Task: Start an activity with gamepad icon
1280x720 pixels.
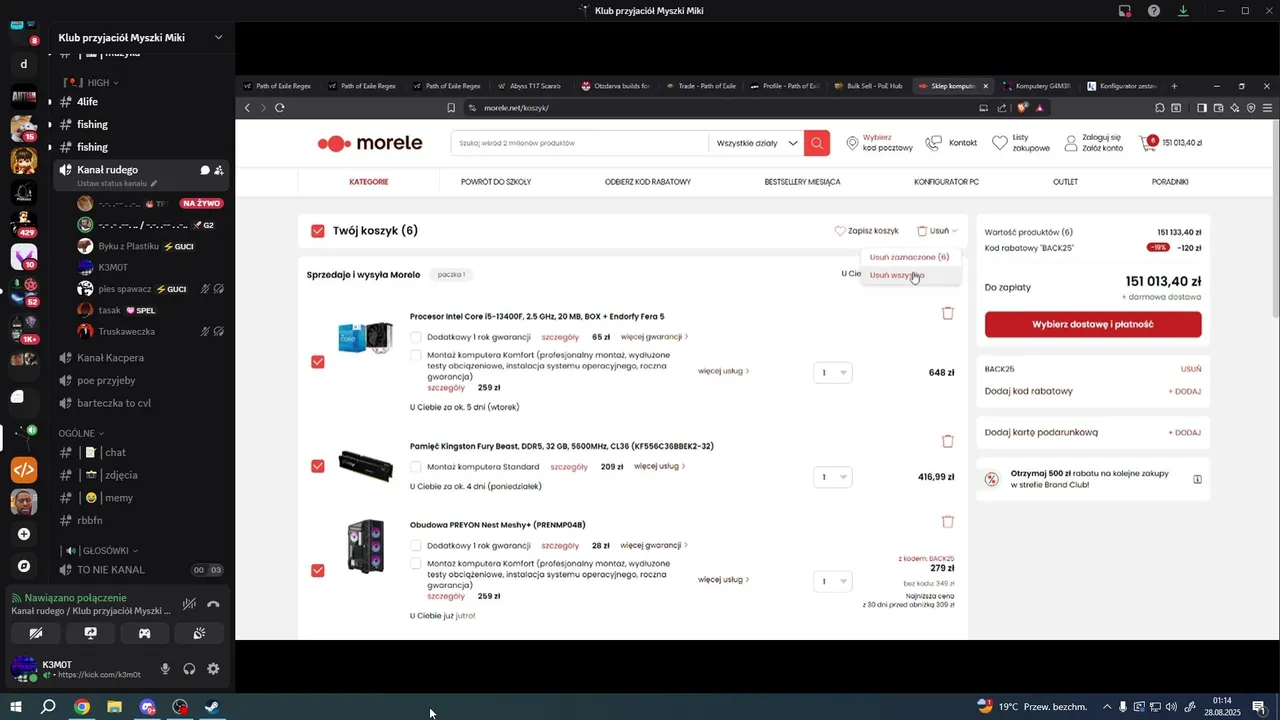Action: click(x=144, y=633)
